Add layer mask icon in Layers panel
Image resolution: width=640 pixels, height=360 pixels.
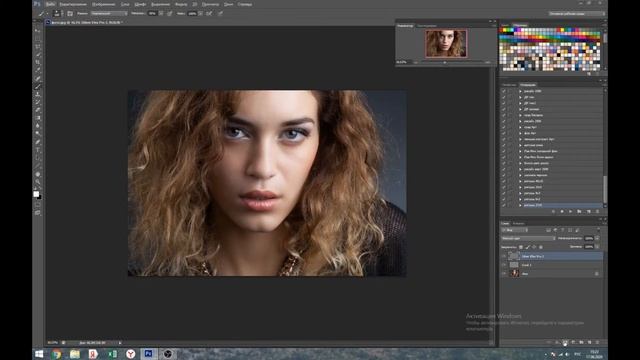(x=565, y=342)
